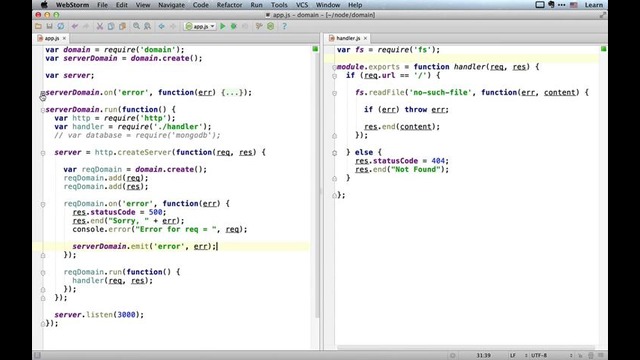Click folded {...} placeholder to expand
This screenshot has width=640, height=360.
[x=231, y=93]
